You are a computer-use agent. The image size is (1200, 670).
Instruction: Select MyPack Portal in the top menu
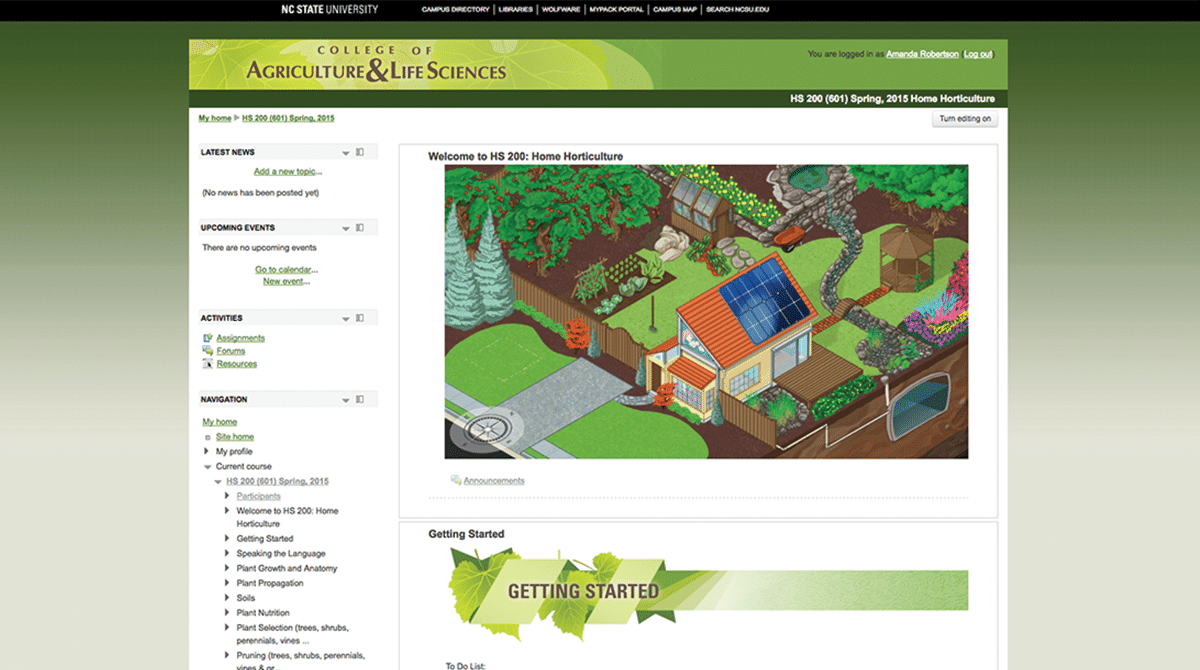[x=614, y=9]
